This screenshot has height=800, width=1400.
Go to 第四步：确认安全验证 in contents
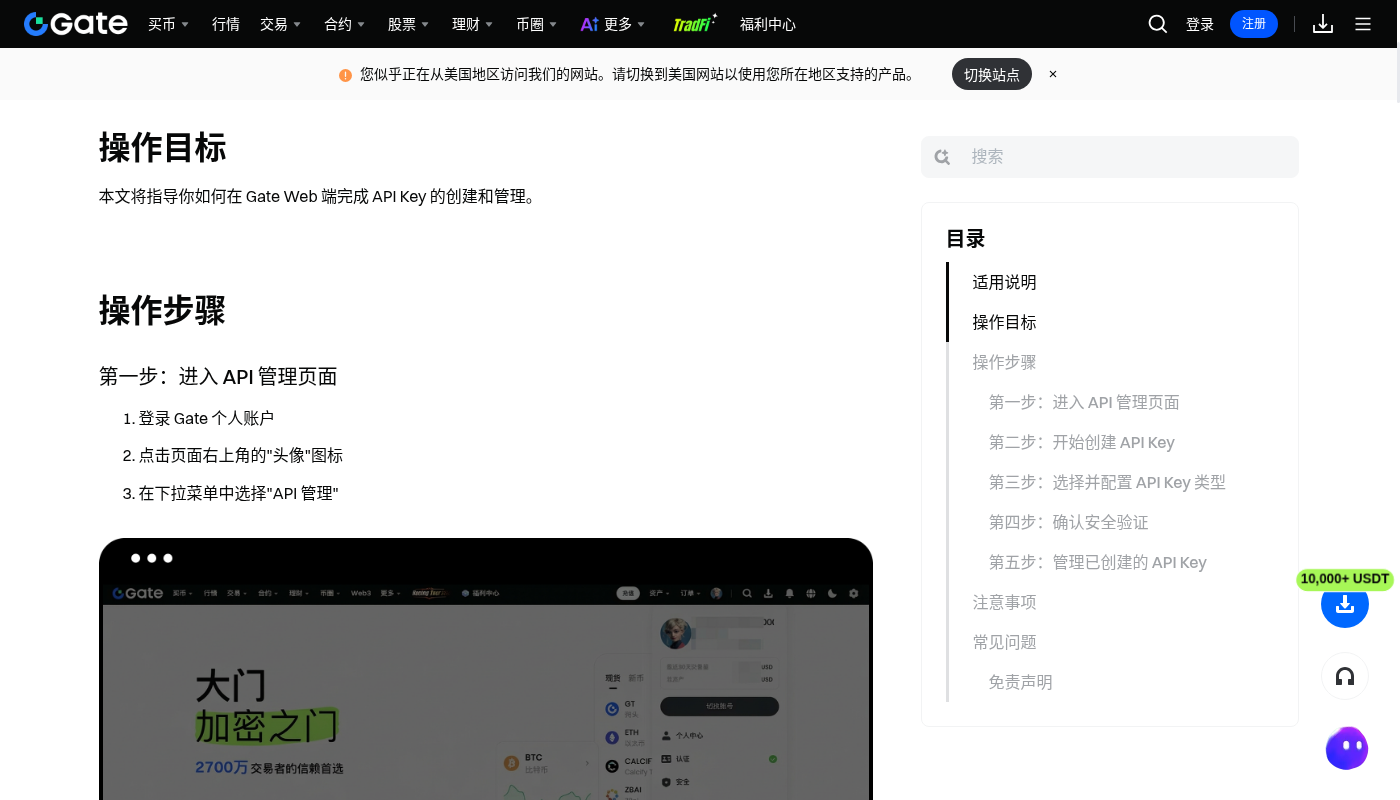click(1069, 522)
